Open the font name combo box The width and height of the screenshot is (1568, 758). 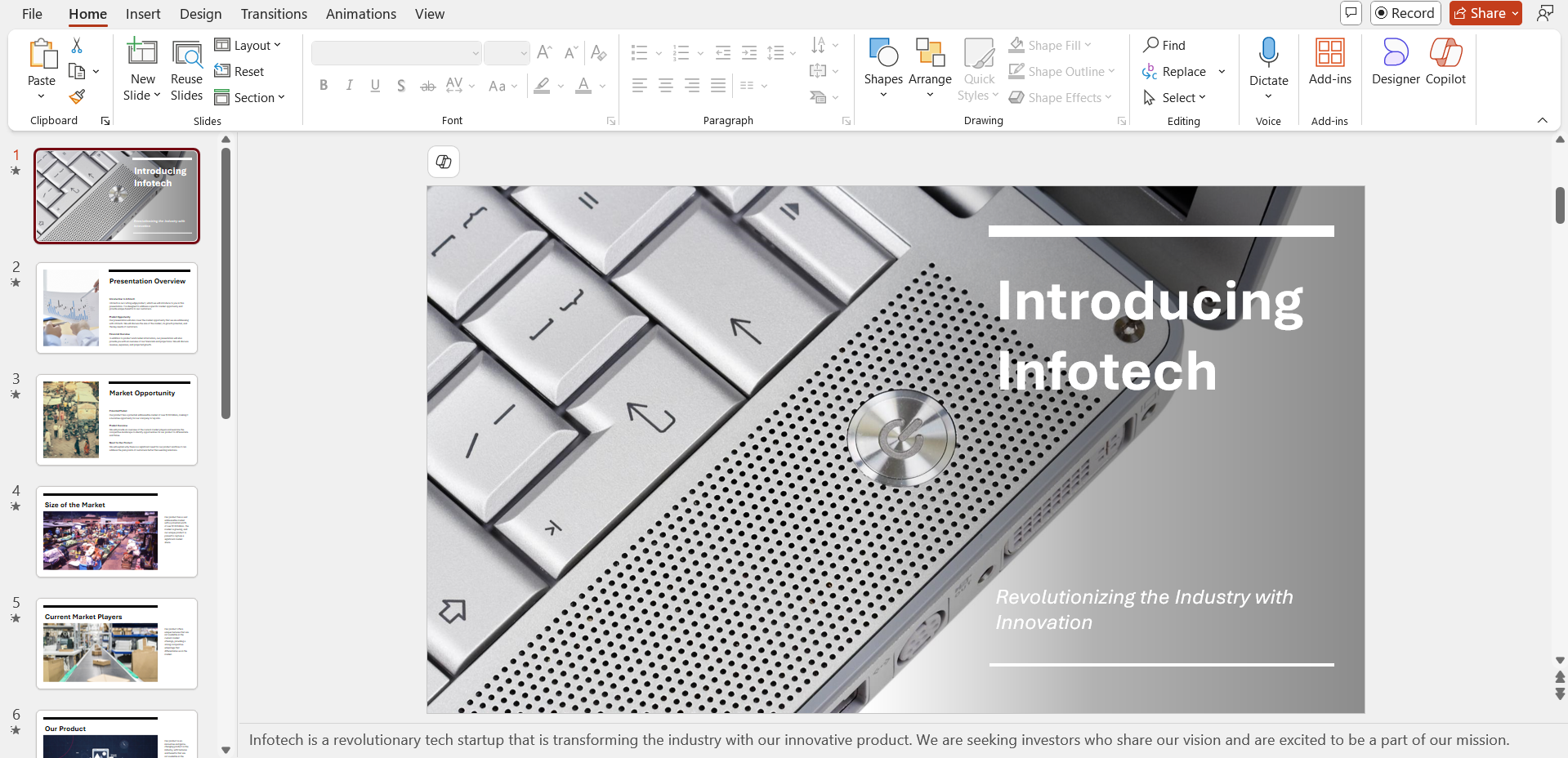click(x=396, y=53)
